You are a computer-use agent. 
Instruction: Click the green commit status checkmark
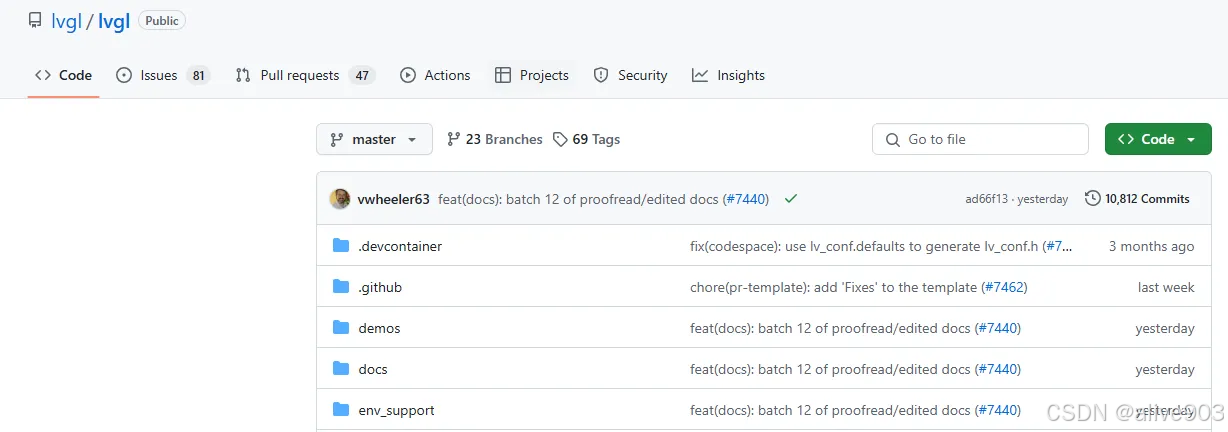(x=791, y=199)
